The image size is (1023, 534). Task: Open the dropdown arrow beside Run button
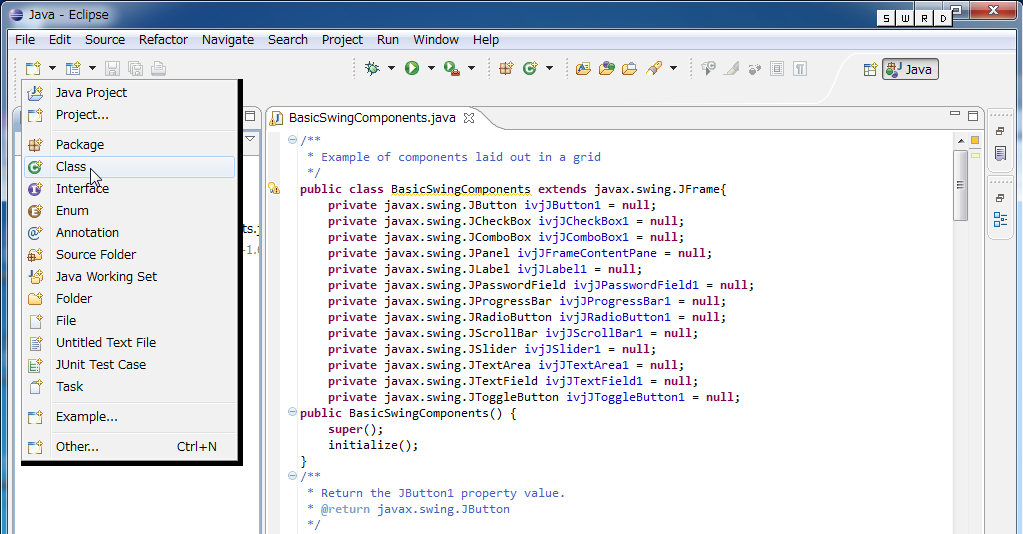431,68
